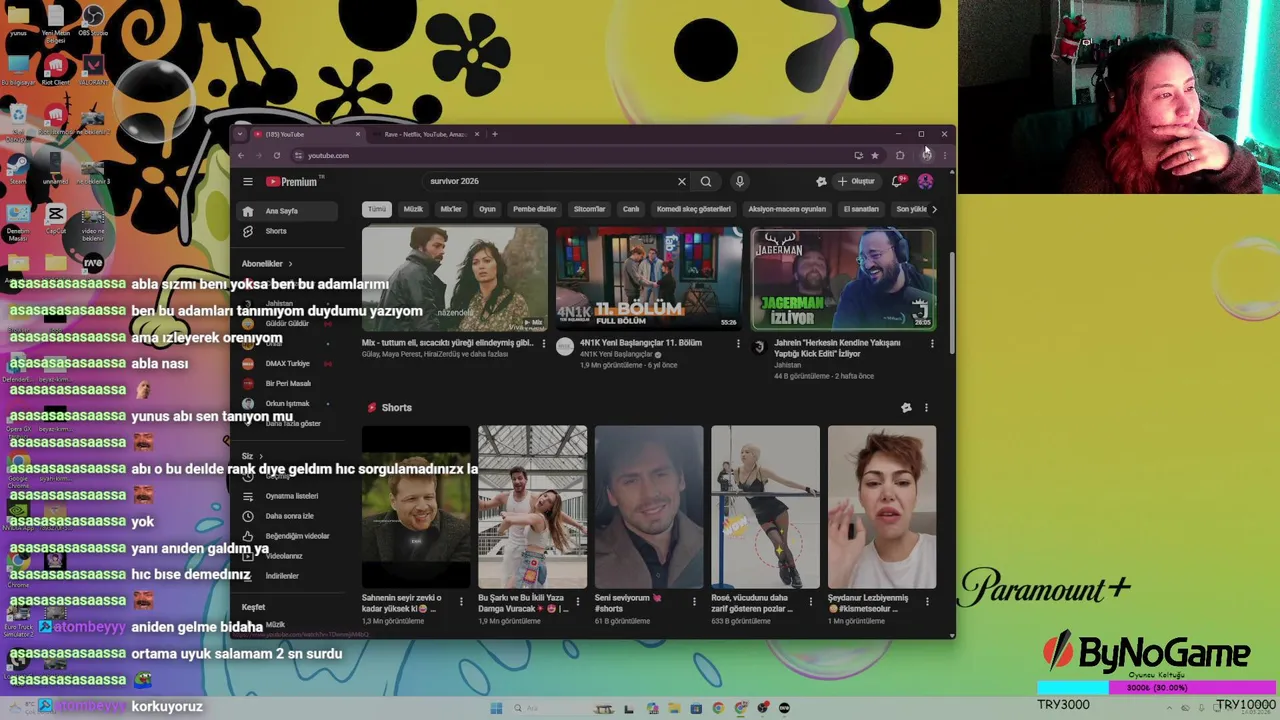The height and width of the screenshot is (720, 1280).
Task: Bookmark this page with the star
Action: click(875, 155)
